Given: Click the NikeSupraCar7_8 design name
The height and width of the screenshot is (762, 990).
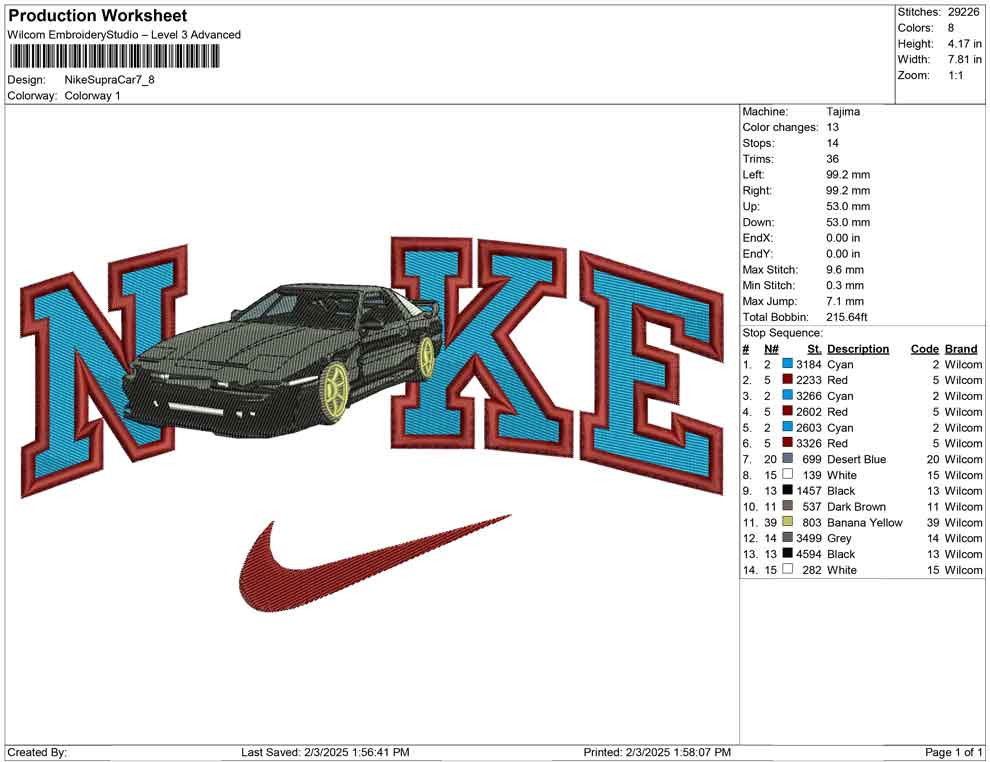Looking at the screenshot, I should pos(111,80).
